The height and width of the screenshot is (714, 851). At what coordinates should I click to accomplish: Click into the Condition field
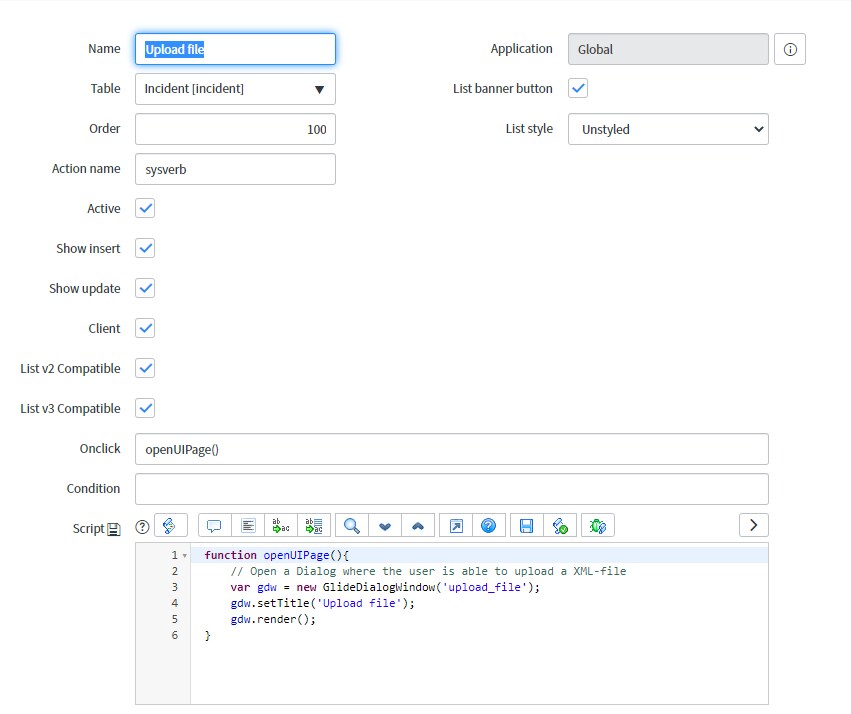[x=451, y=489]
